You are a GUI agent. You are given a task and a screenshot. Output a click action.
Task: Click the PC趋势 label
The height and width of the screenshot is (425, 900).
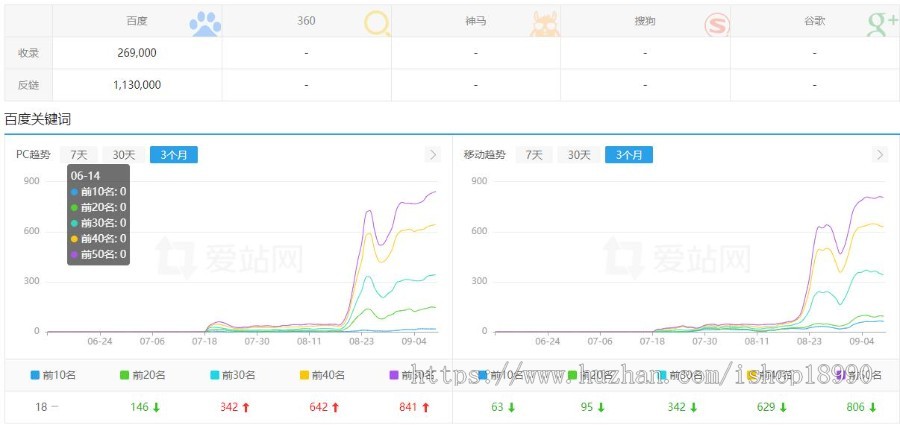click(33, 154)
